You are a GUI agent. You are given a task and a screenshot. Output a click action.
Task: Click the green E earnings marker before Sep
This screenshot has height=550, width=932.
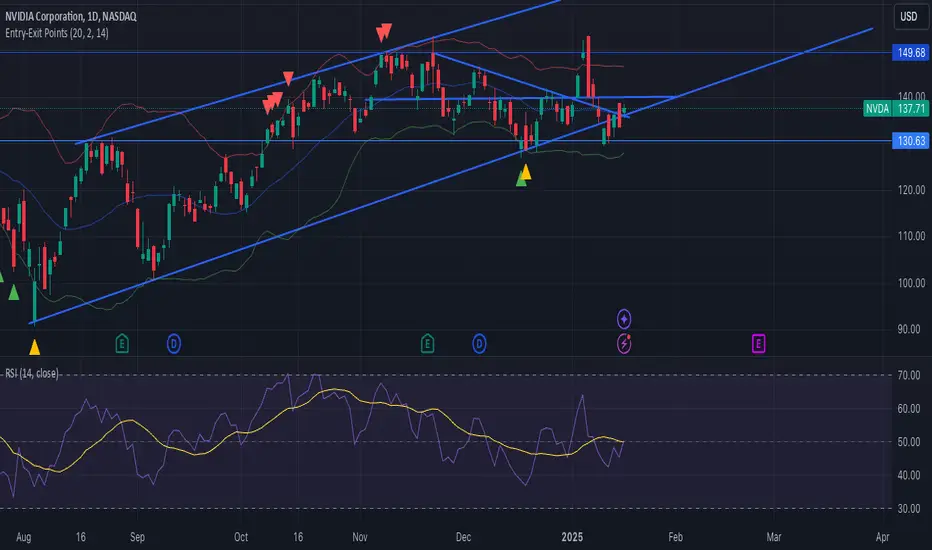[x=122, y=344]
